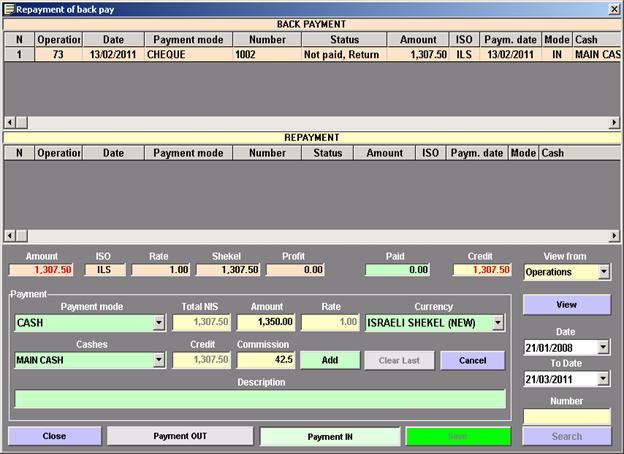Screen dimensions: 624x454
Task: Click the Payment OUT button
Action: click(179, 436)
